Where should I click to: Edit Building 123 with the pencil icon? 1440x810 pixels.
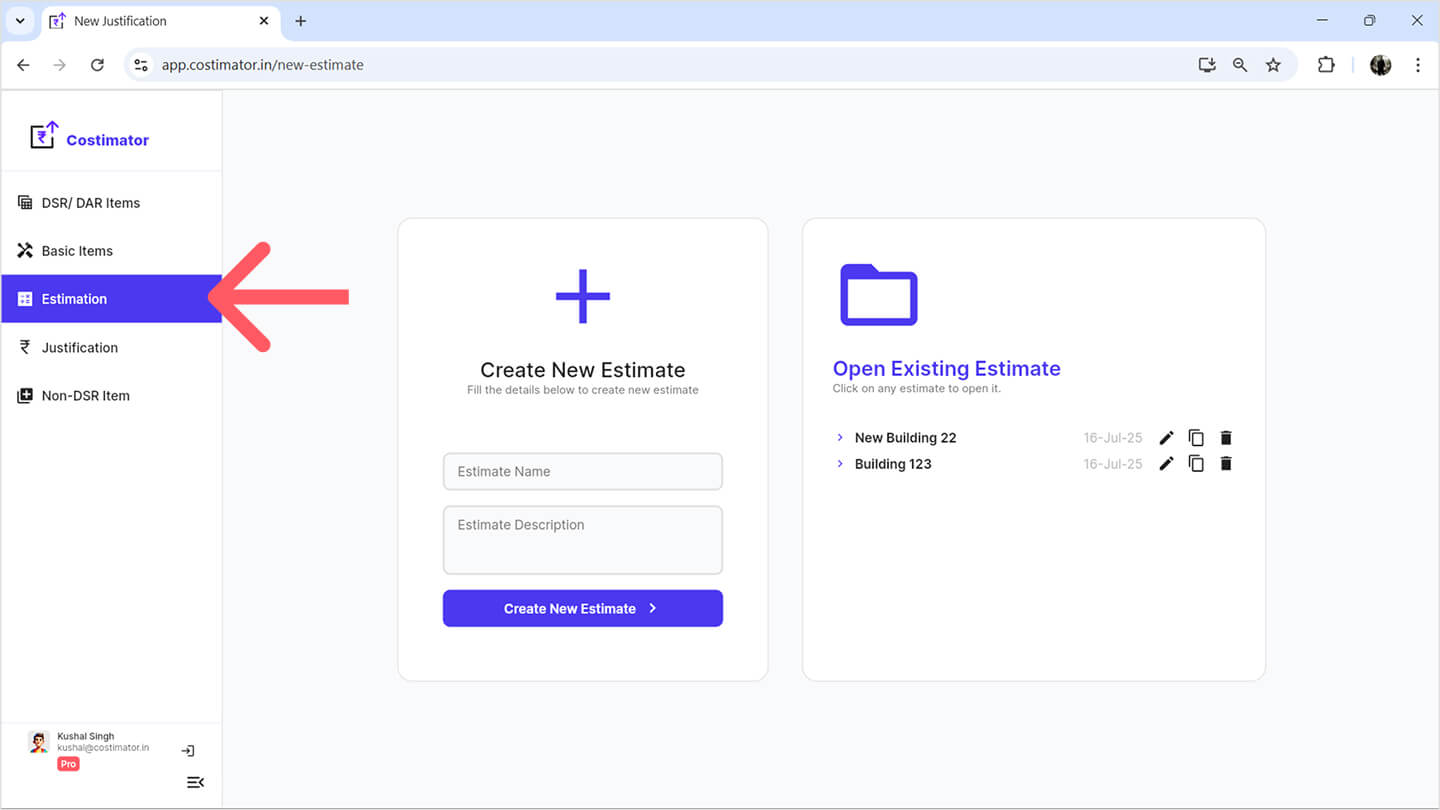pyautogui.click(x=1166, y=464)
